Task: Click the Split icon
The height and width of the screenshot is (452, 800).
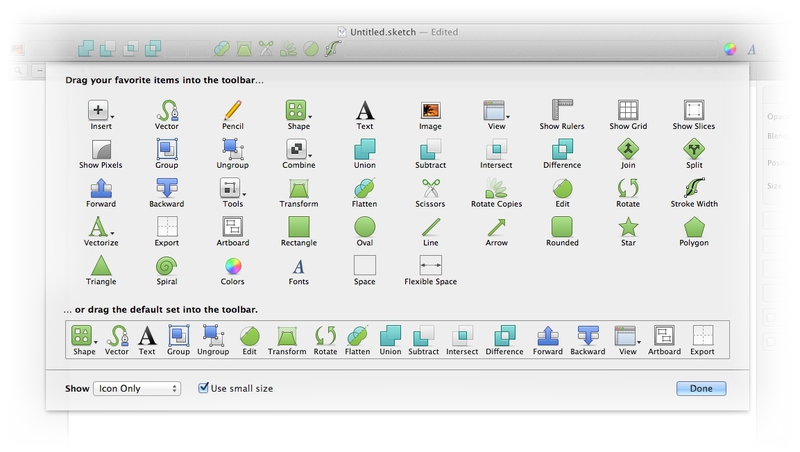Action: 694,149
